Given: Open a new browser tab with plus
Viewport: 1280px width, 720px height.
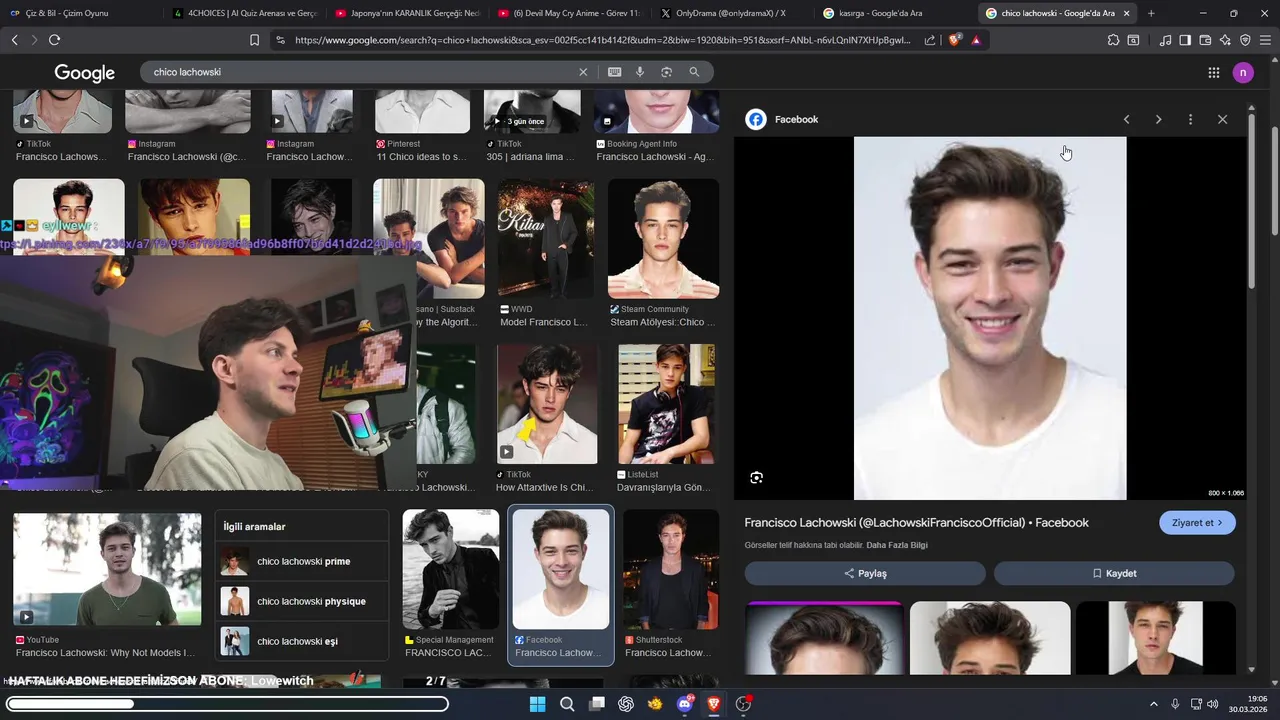Looking at the screenshot, I should tap(1151, 13).
